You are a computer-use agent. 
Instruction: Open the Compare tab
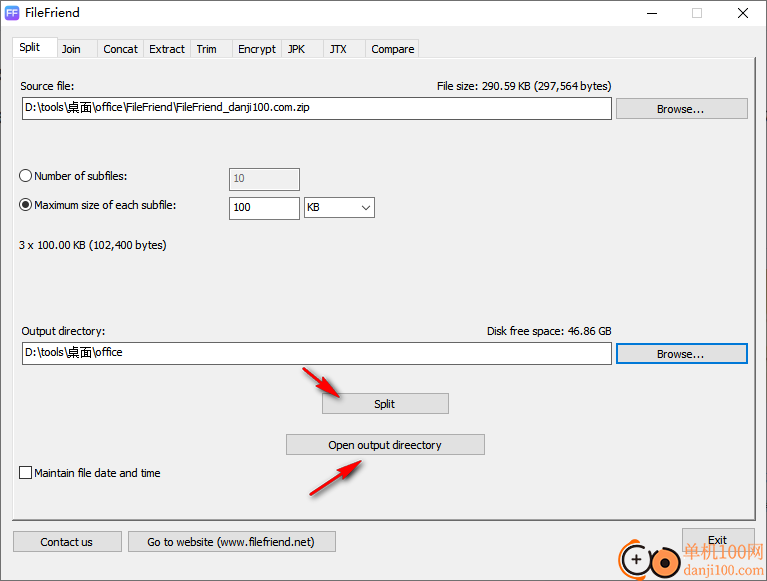(392, 49)
